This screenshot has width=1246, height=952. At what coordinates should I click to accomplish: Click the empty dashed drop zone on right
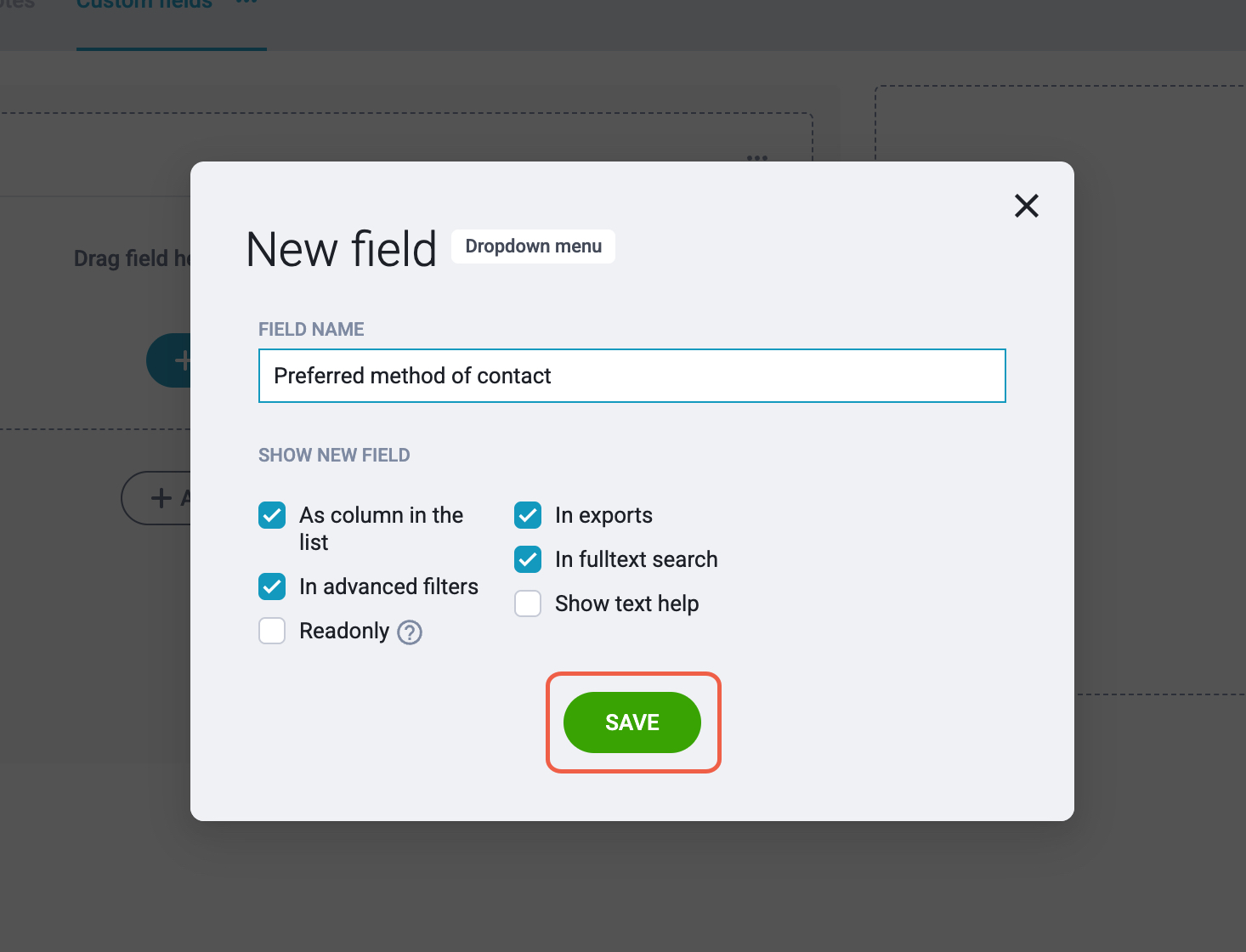pos(1061,389)
